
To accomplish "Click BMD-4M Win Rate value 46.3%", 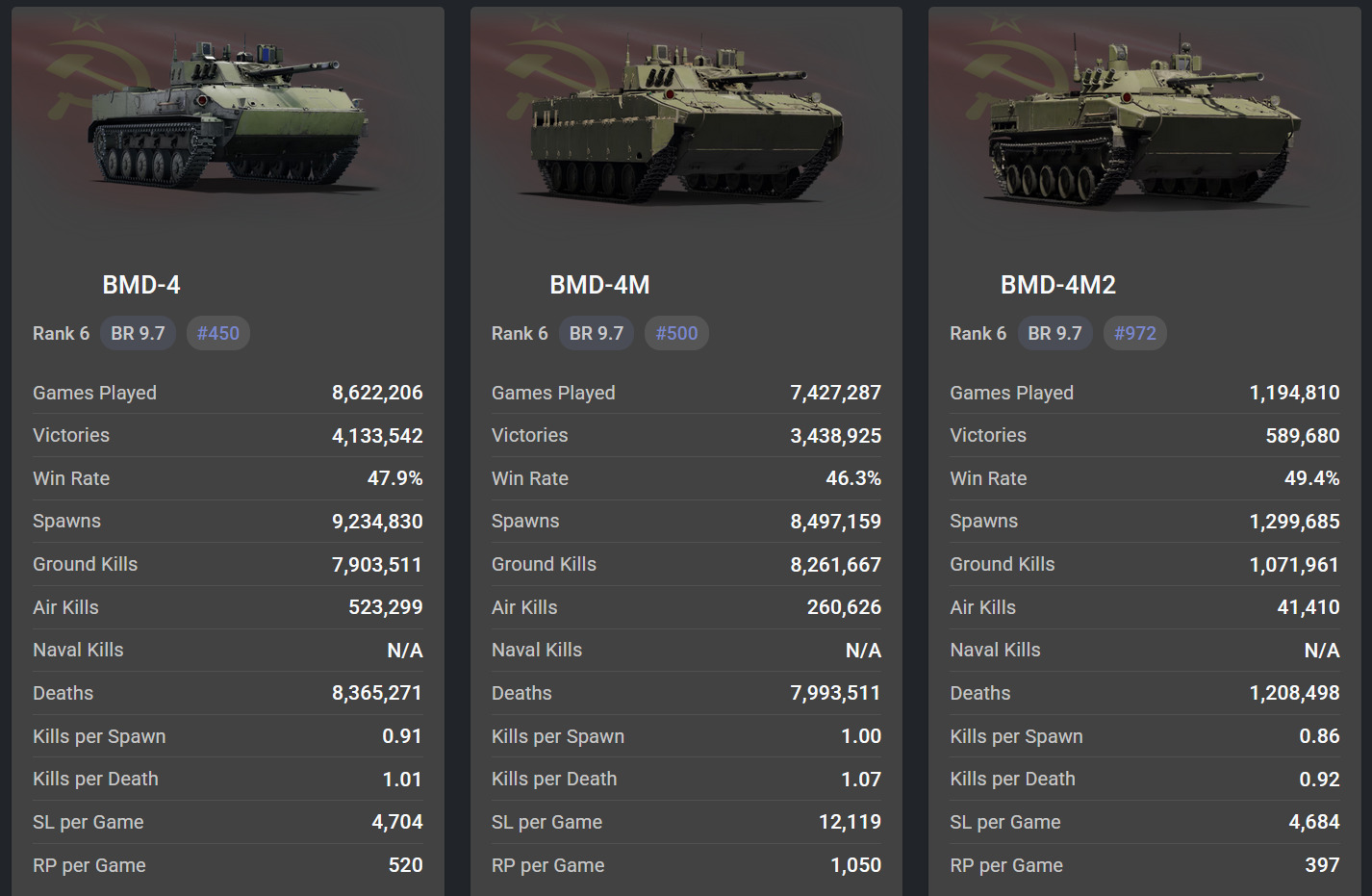I will tap(852, 478).
